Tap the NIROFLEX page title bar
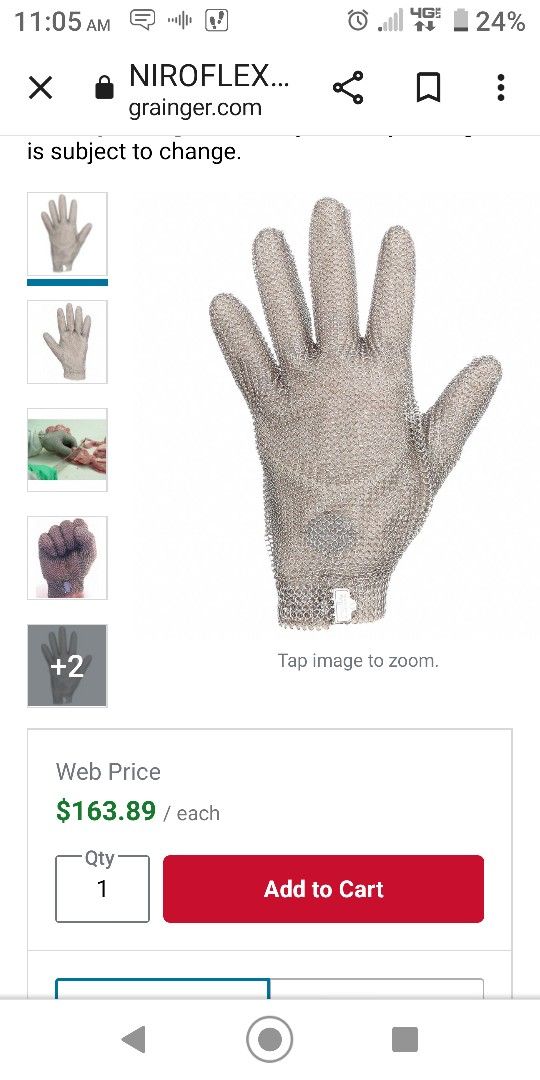Screen dimensions: 540x1080 [x=209, y=88]
